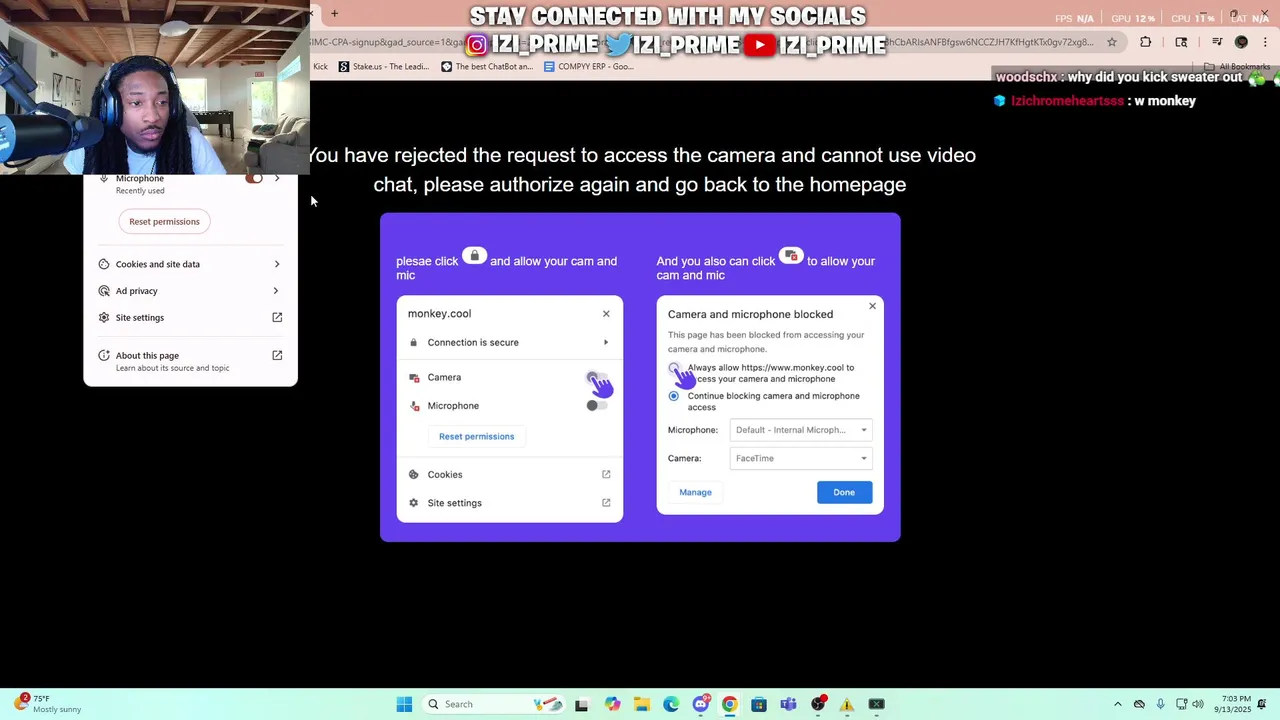Click the Chrome profile avatar
Viewport: 1280px width, 720px height.
click(1241, 42)
